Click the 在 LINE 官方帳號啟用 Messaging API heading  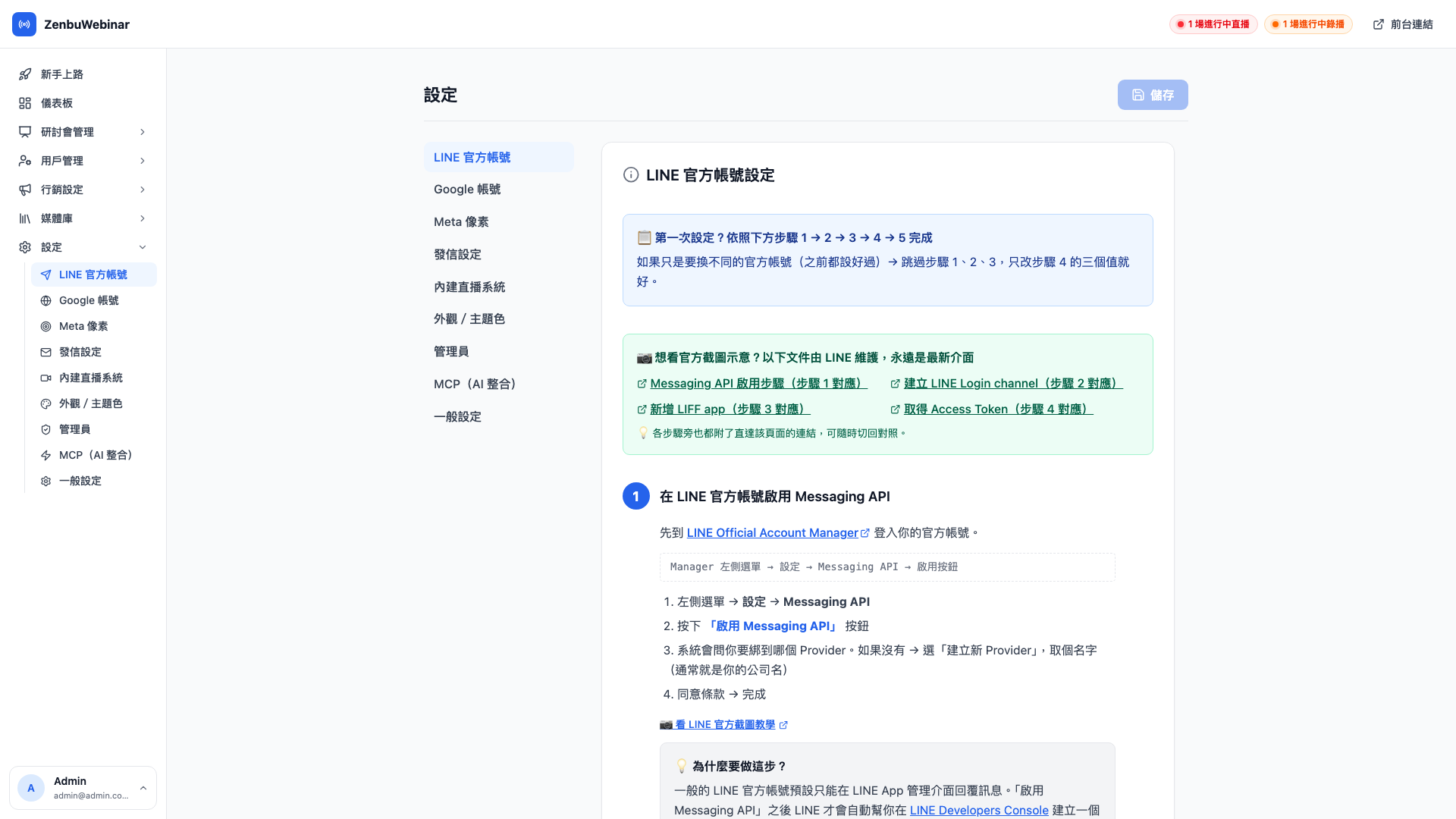coord(775,497)
